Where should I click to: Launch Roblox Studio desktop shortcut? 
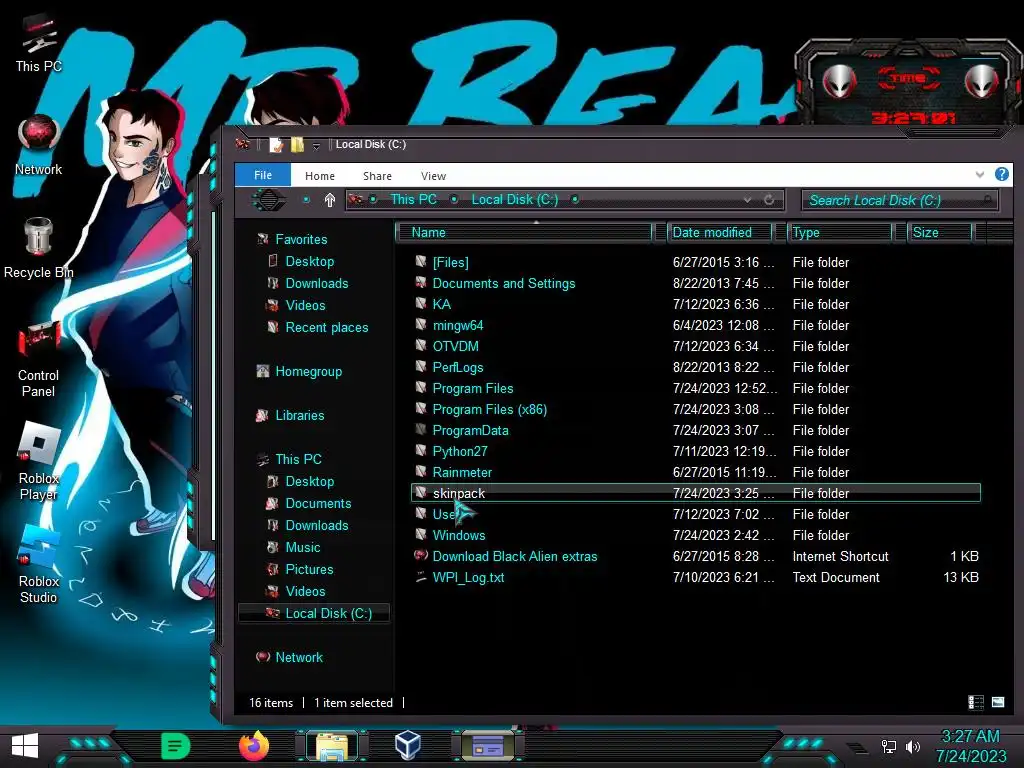click(x=39, y=564)
